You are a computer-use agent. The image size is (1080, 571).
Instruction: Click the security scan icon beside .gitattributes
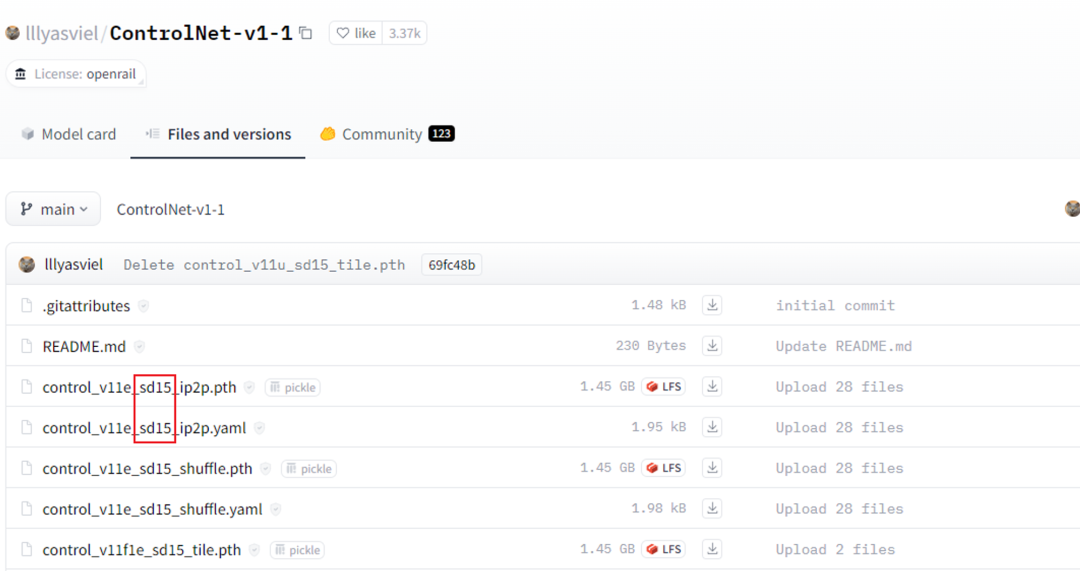point(143,306)
